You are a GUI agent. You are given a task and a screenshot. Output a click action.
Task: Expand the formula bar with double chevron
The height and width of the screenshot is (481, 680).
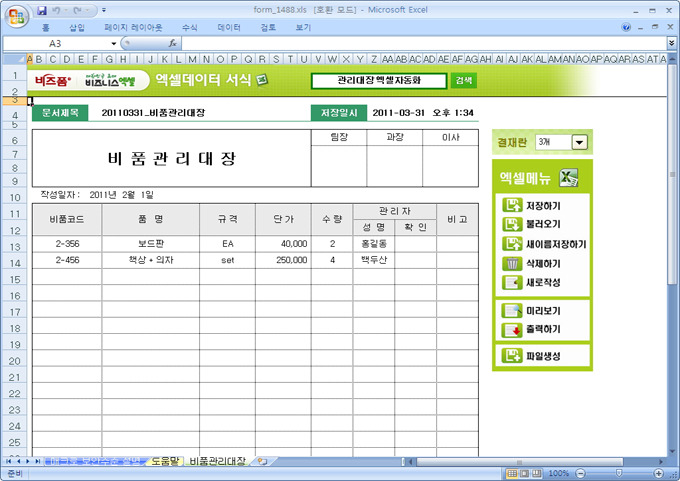[672, 43]
